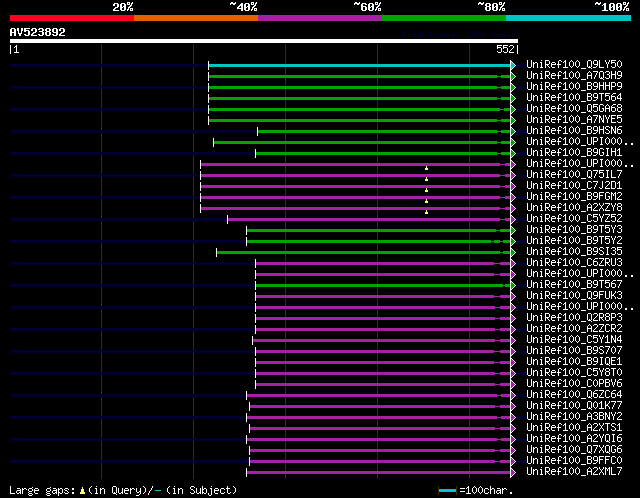Image resolution: width=640 pixels, height=498 pixels.
Task: Click the green ~80% identity legend segment
Action: click(444, 18)
